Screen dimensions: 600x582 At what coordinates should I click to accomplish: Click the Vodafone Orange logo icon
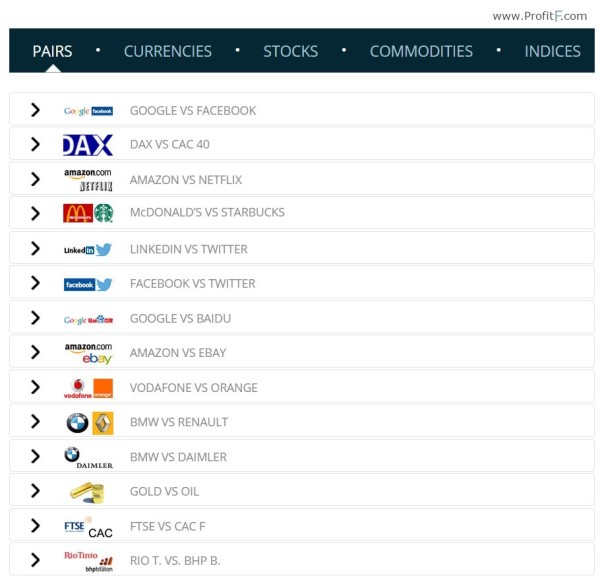(x=88, y=388)
